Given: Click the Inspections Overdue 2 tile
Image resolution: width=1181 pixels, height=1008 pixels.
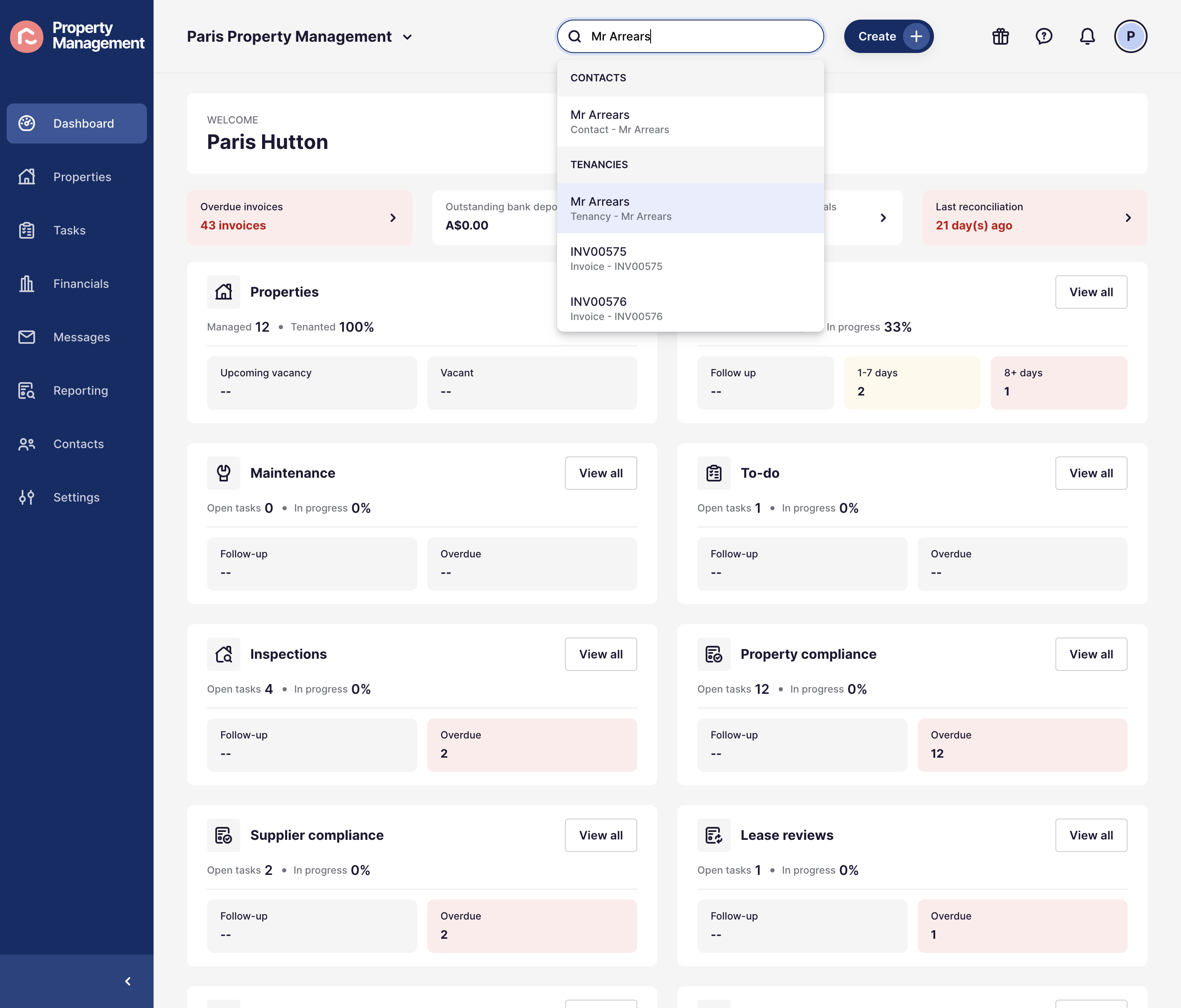Looking at the screenshot, I should pos(532,745).
